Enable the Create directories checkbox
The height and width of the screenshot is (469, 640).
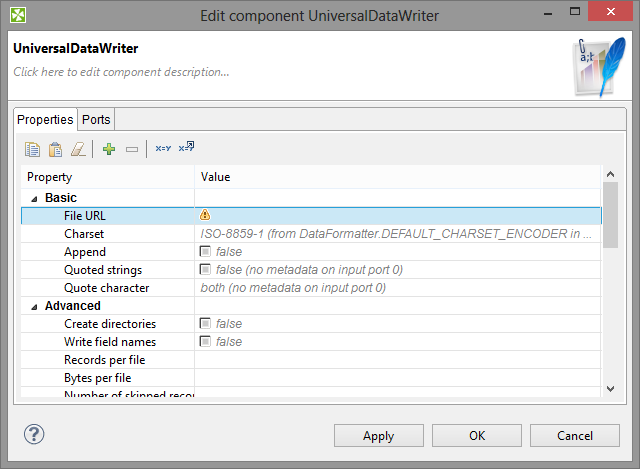(x=205, y=324)
